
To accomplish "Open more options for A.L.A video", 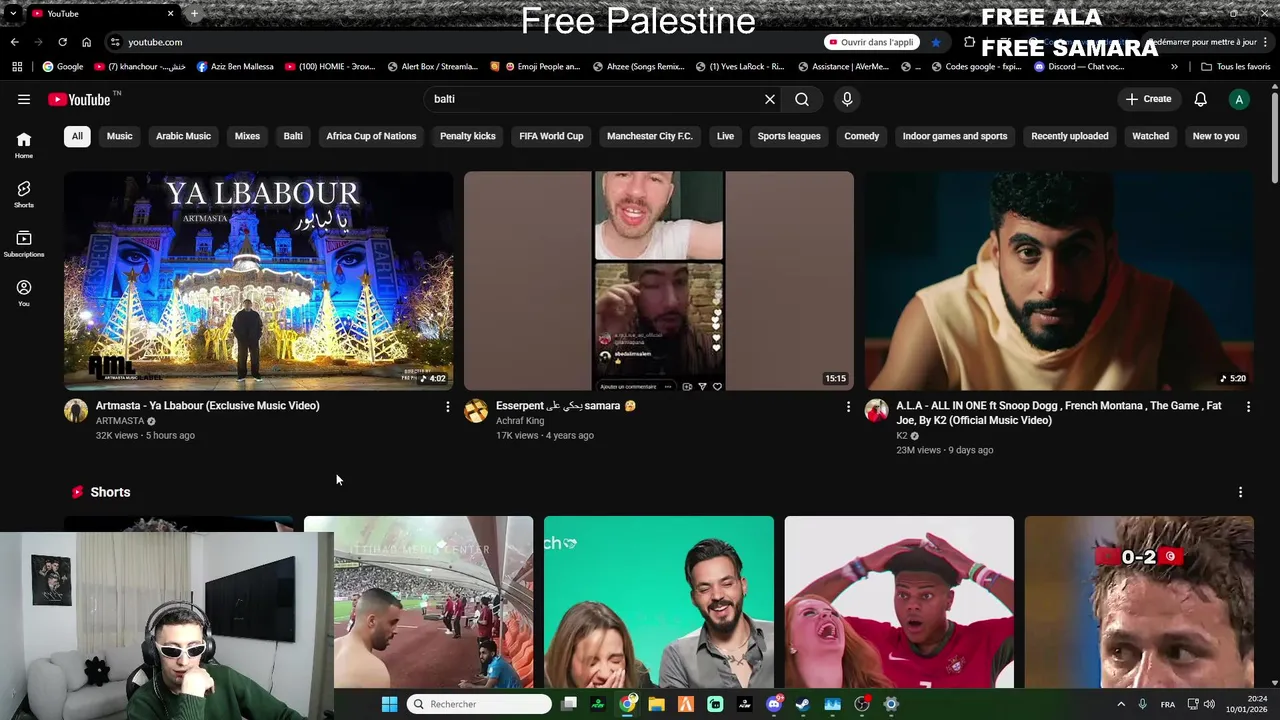I will (1248, 407).
